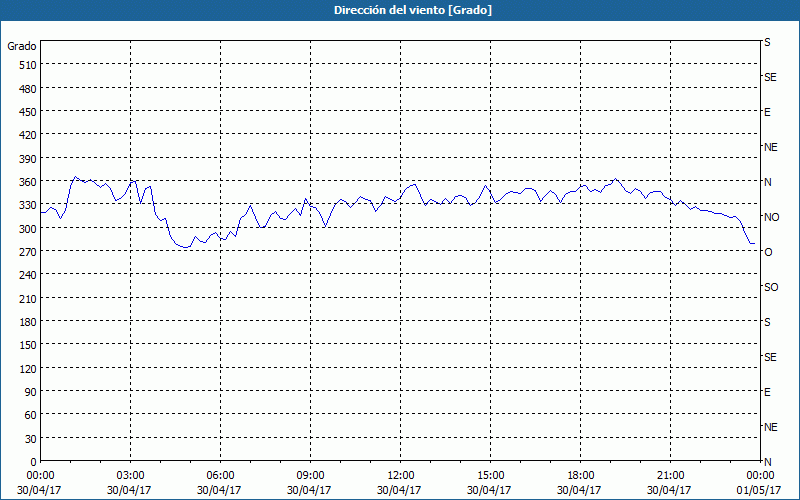Click the 01/05/17 date label

759,490
